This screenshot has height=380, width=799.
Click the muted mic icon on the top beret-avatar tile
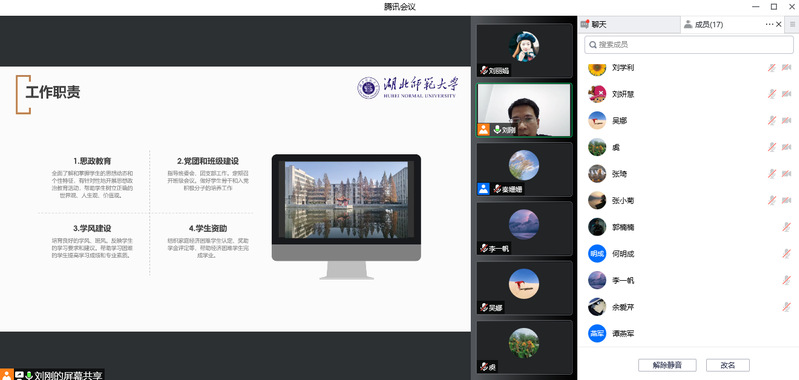click(x=484, y=71)
